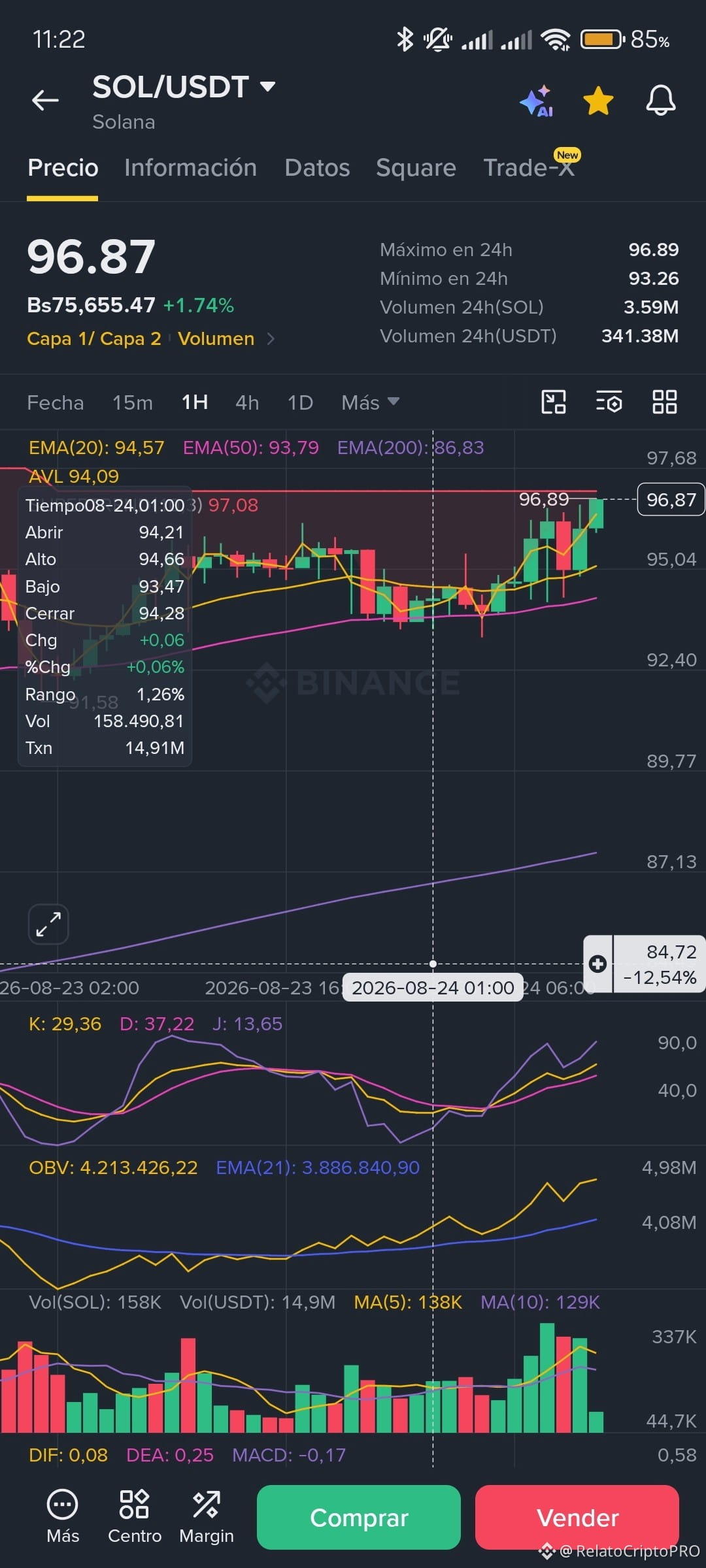Tap the Mínimo en 24h value 93.26
706x1568 pixels.
click(x=654, y=278)
